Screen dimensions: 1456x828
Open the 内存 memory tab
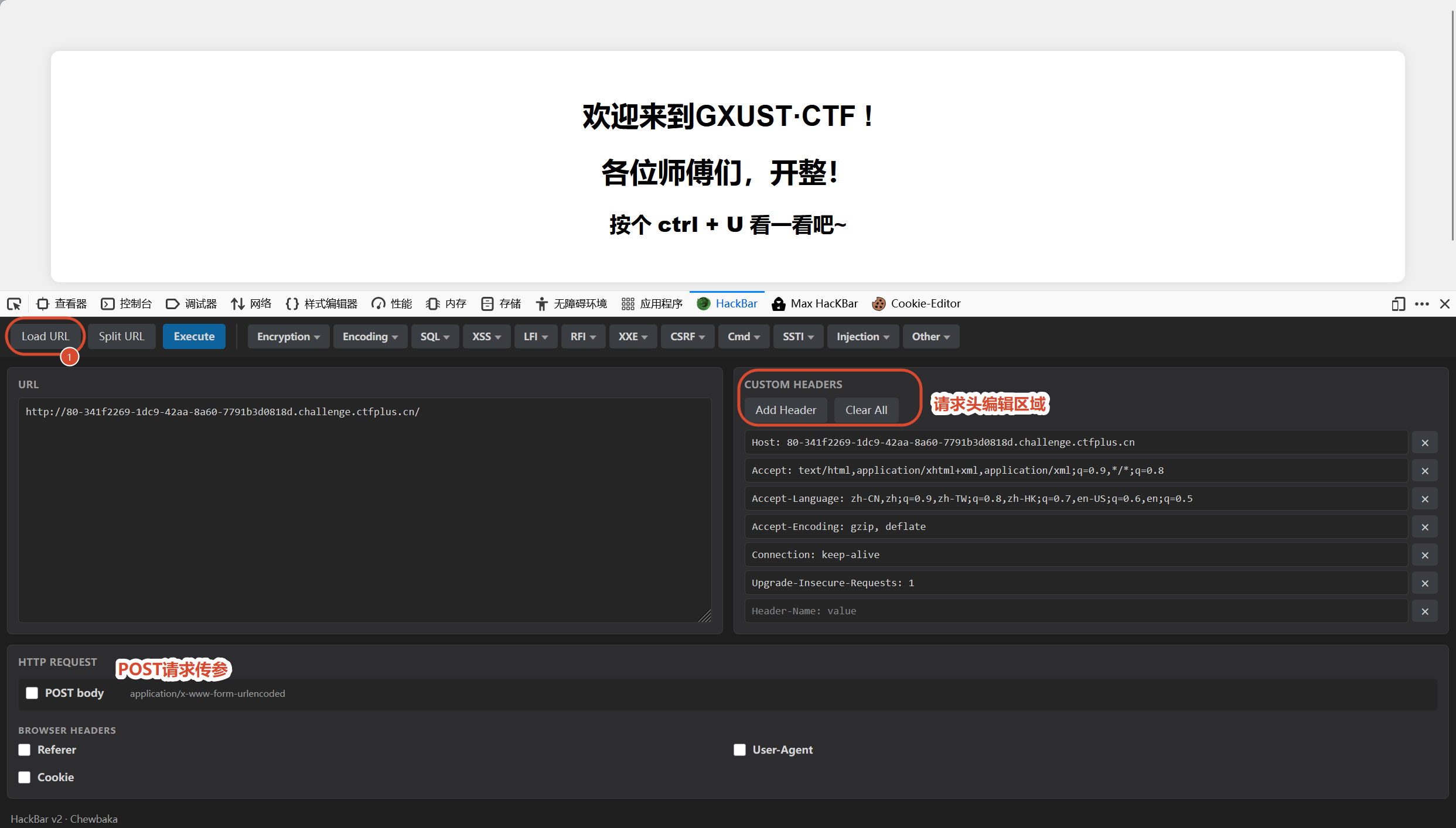(446, 304)
